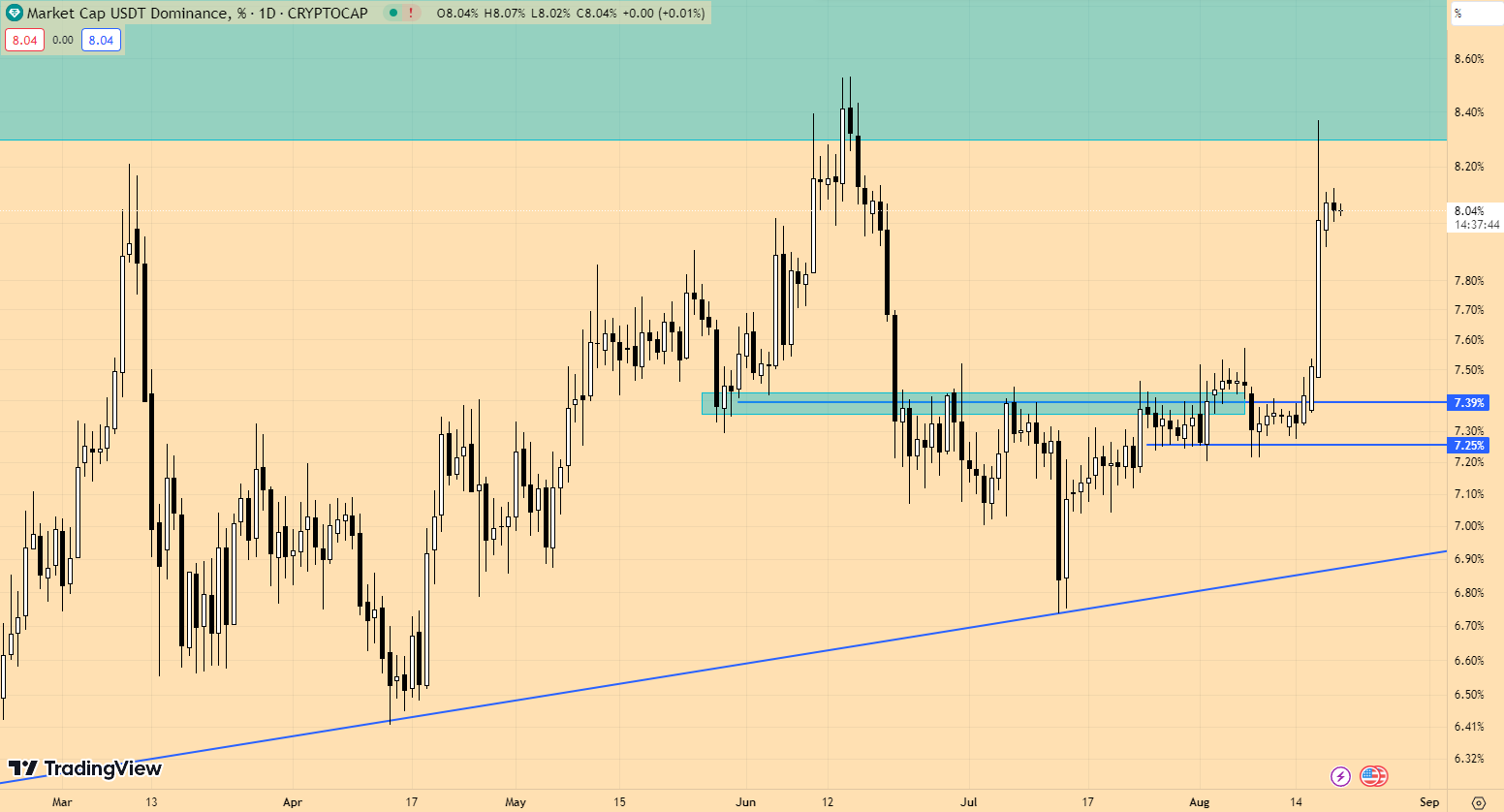Click the 1D interval label in the legend
The image size is (1504, 812).
point(266,13)
